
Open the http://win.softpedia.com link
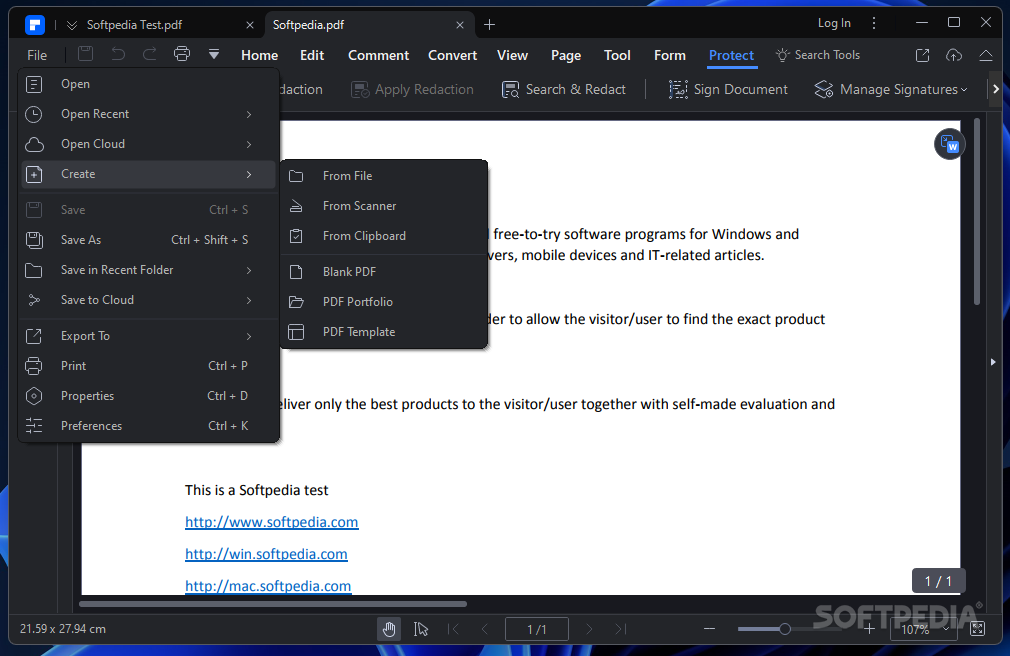coord(266,554)
